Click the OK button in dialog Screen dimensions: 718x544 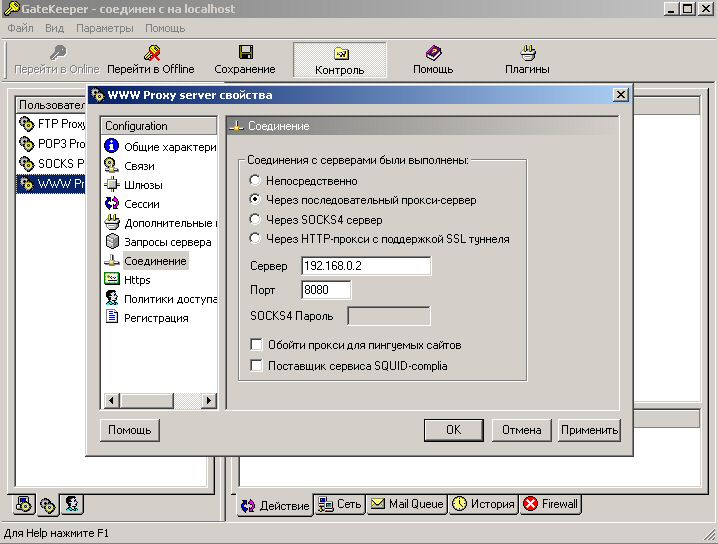[x=454, y=430]
